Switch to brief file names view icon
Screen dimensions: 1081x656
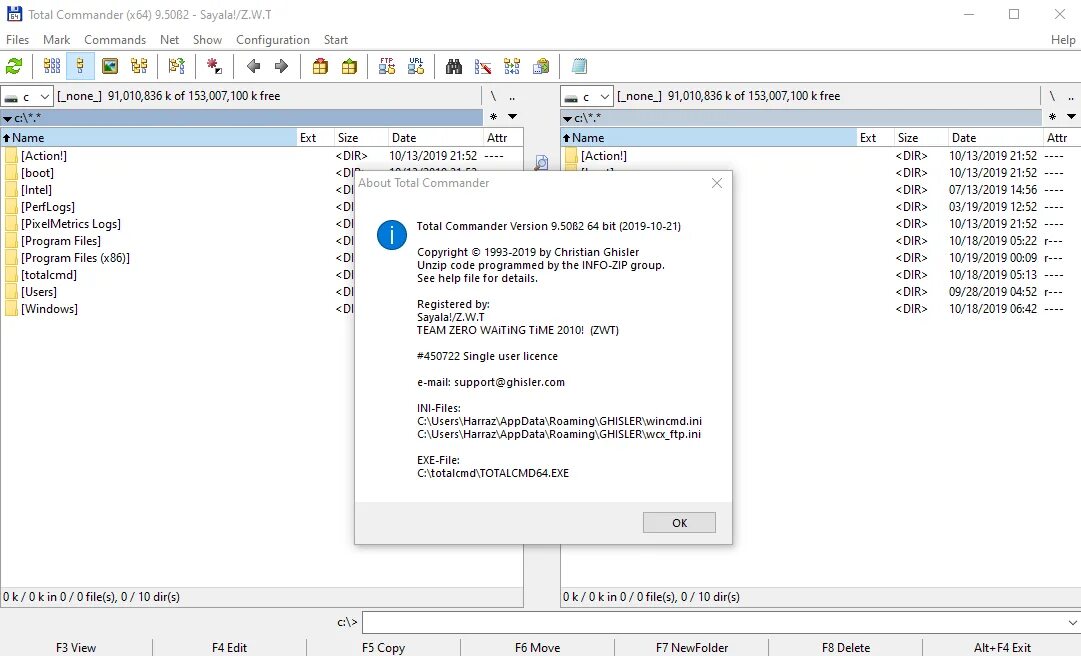[x=52, y=66]
